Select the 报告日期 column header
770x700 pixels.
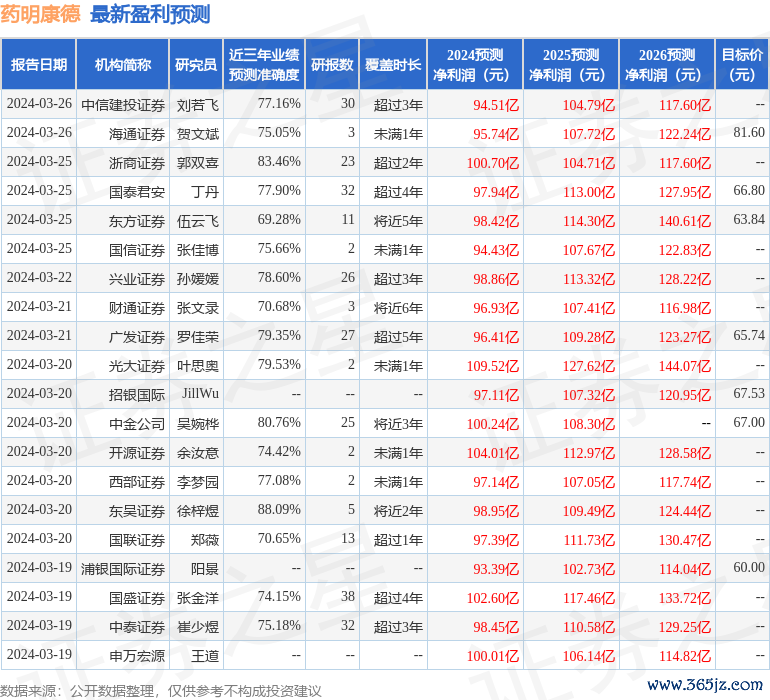(x=39, y=65)
